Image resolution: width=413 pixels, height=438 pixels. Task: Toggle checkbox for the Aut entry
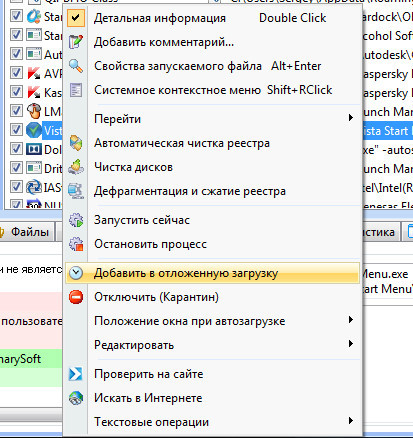16,54
